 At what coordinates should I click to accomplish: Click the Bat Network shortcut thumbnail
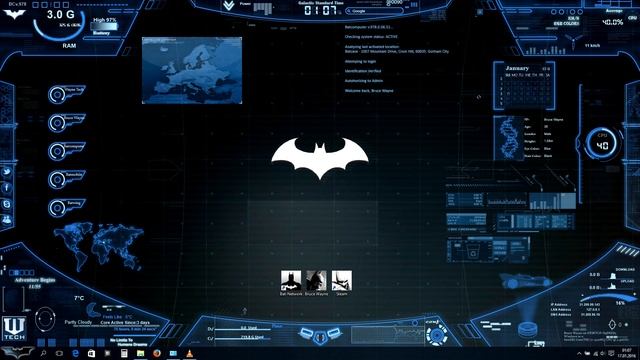pos(291,280)
